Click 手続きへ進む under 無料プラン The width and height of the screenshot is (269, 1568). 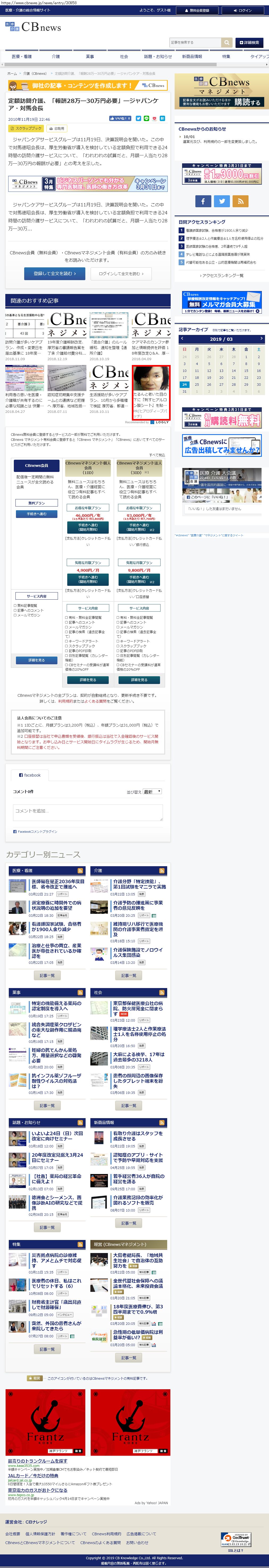pyautogui.click(x=36, y=514)
